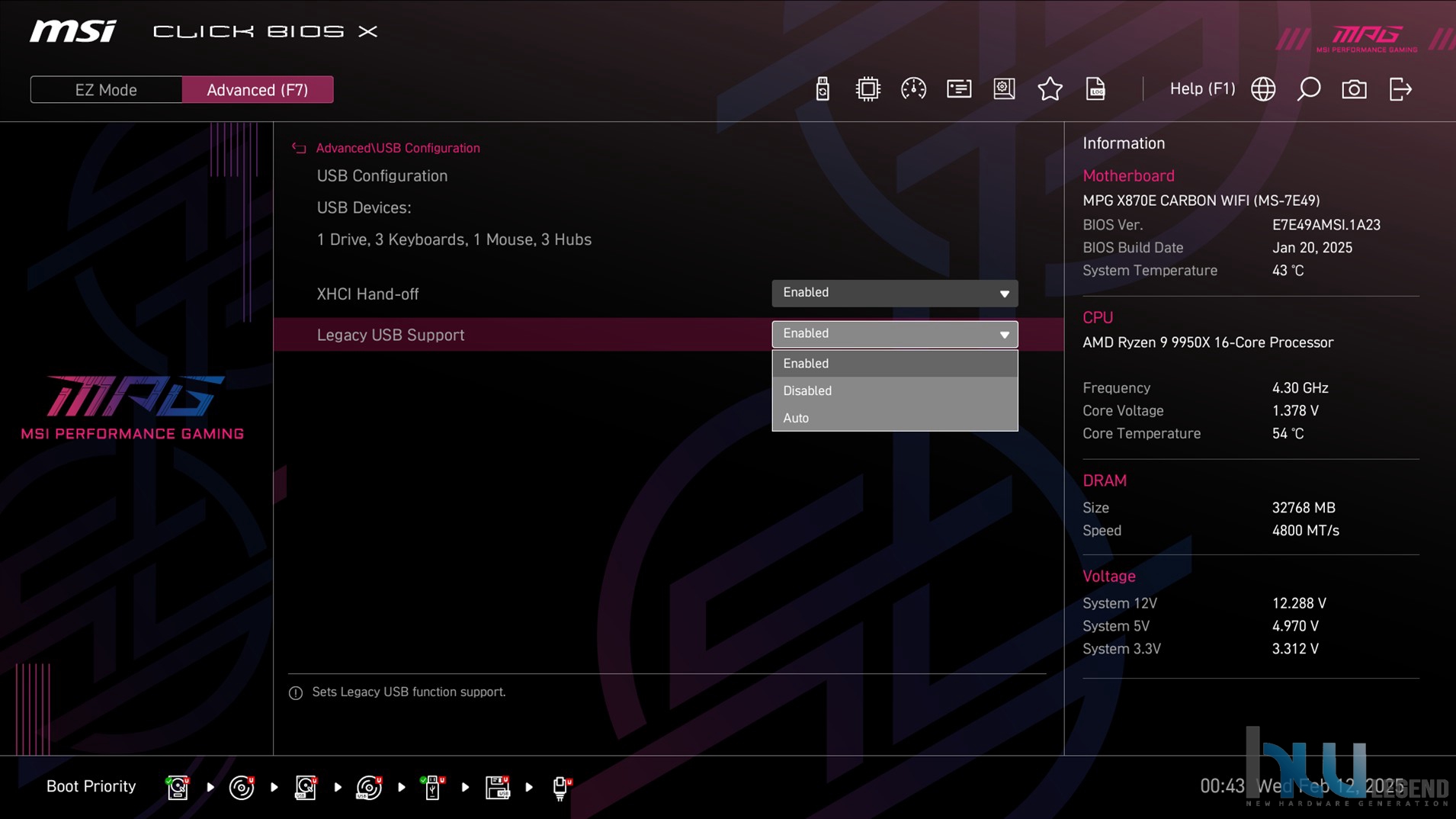Click the Legacy USB Support dropdown arrow
This screenshot has width=1456, height=819.
tap(1004, 335)
